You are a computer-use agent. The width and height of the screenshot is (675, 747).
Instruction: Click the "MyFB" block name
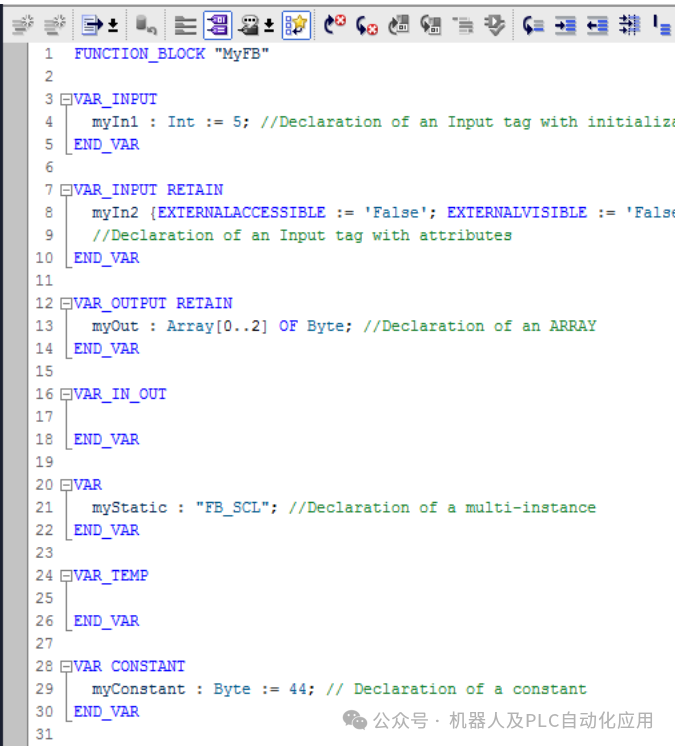[242, 54]
